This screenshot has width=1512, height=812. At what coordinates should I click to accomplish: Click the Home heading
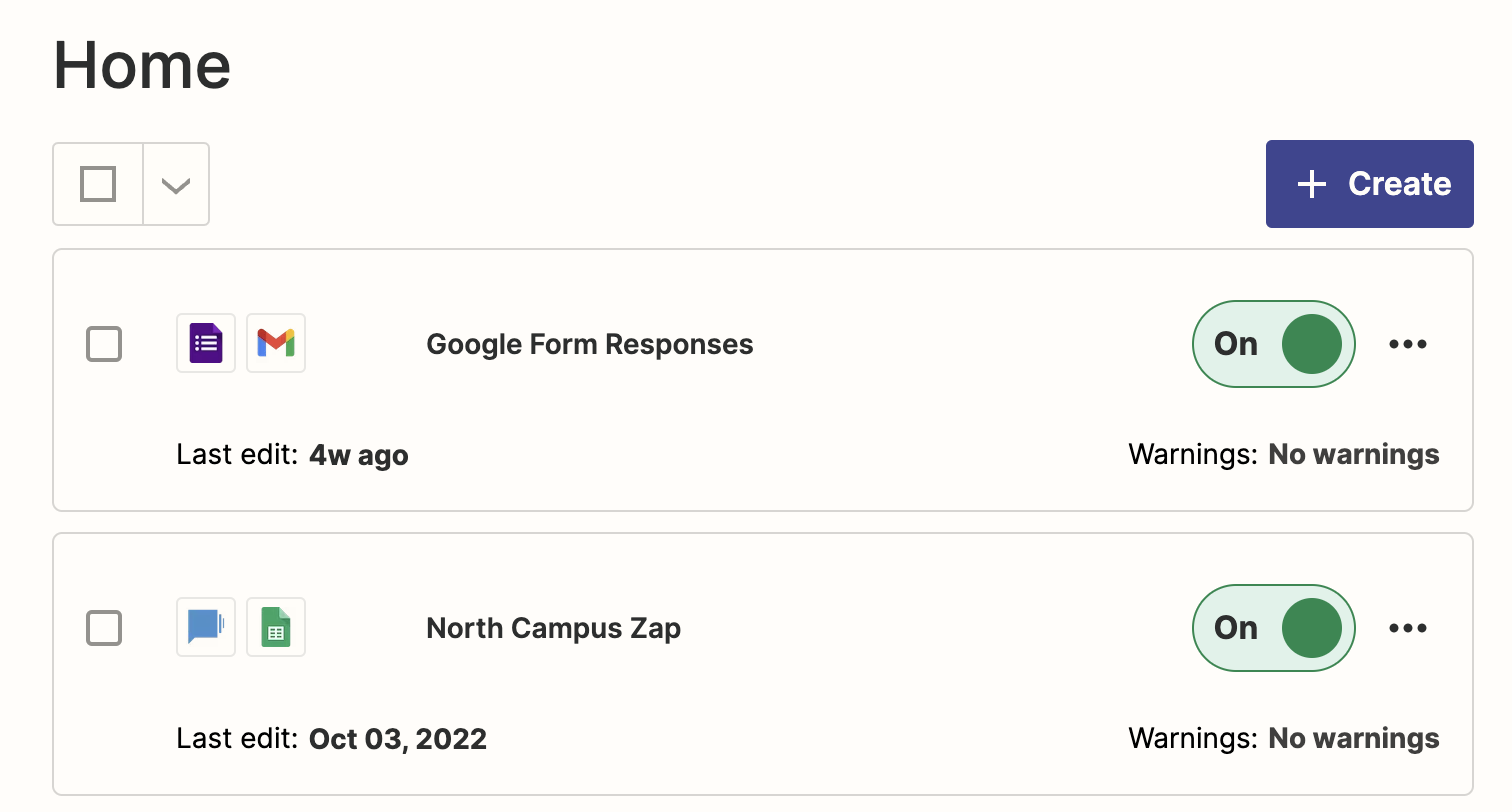142,64
